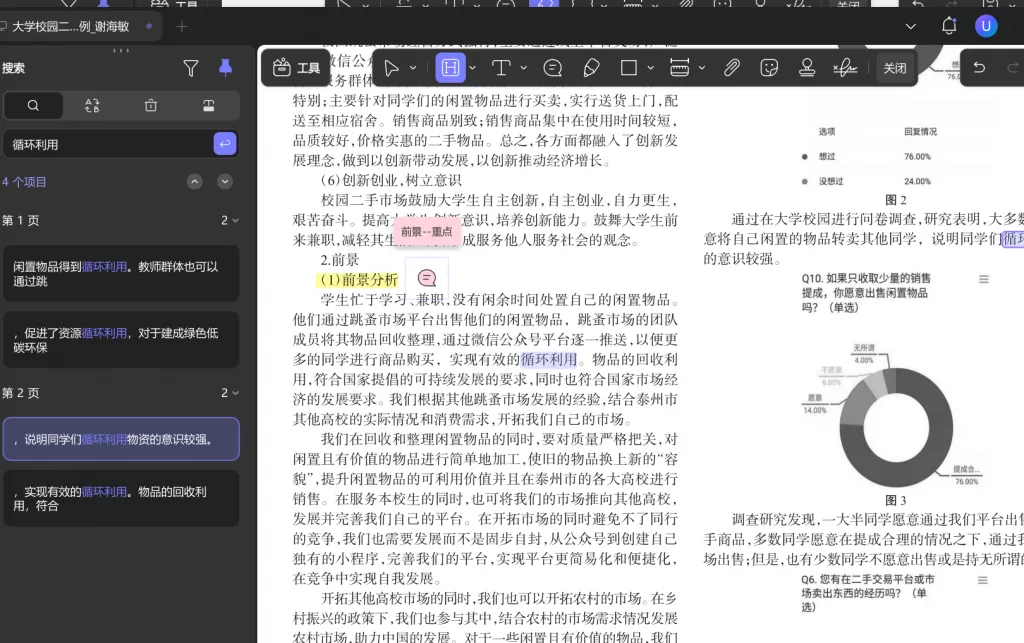Click the 关闭 button to close toolbar
This screenshot has width=1024, height=643.
coord(895,68)
